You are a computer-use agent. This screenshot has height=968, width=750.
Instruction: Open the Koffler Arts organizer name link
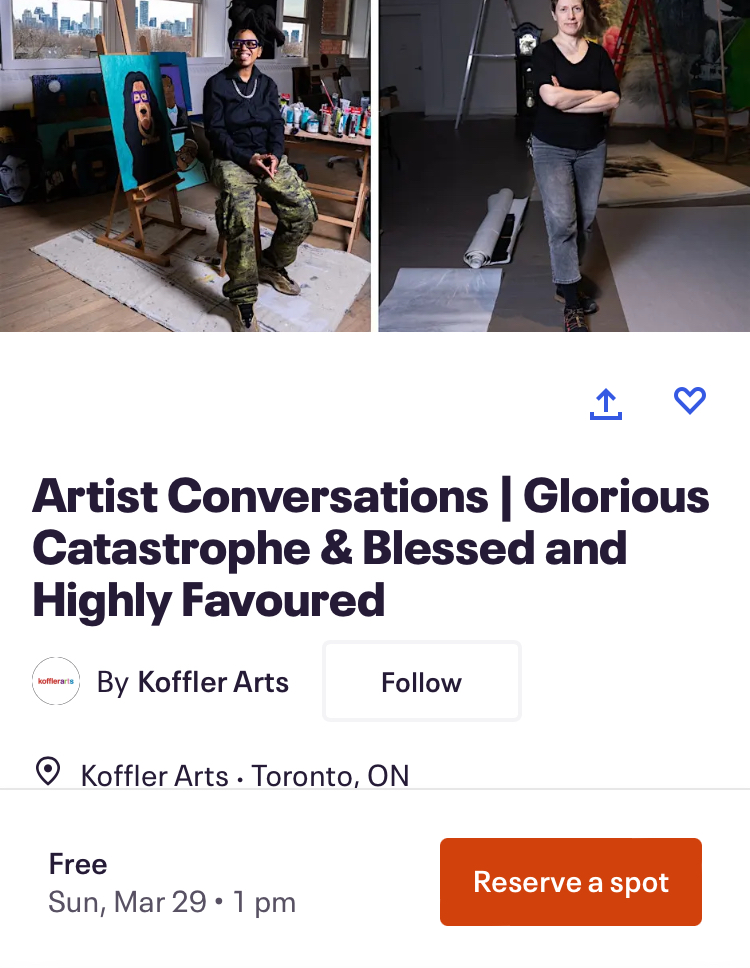coord(213,682)
